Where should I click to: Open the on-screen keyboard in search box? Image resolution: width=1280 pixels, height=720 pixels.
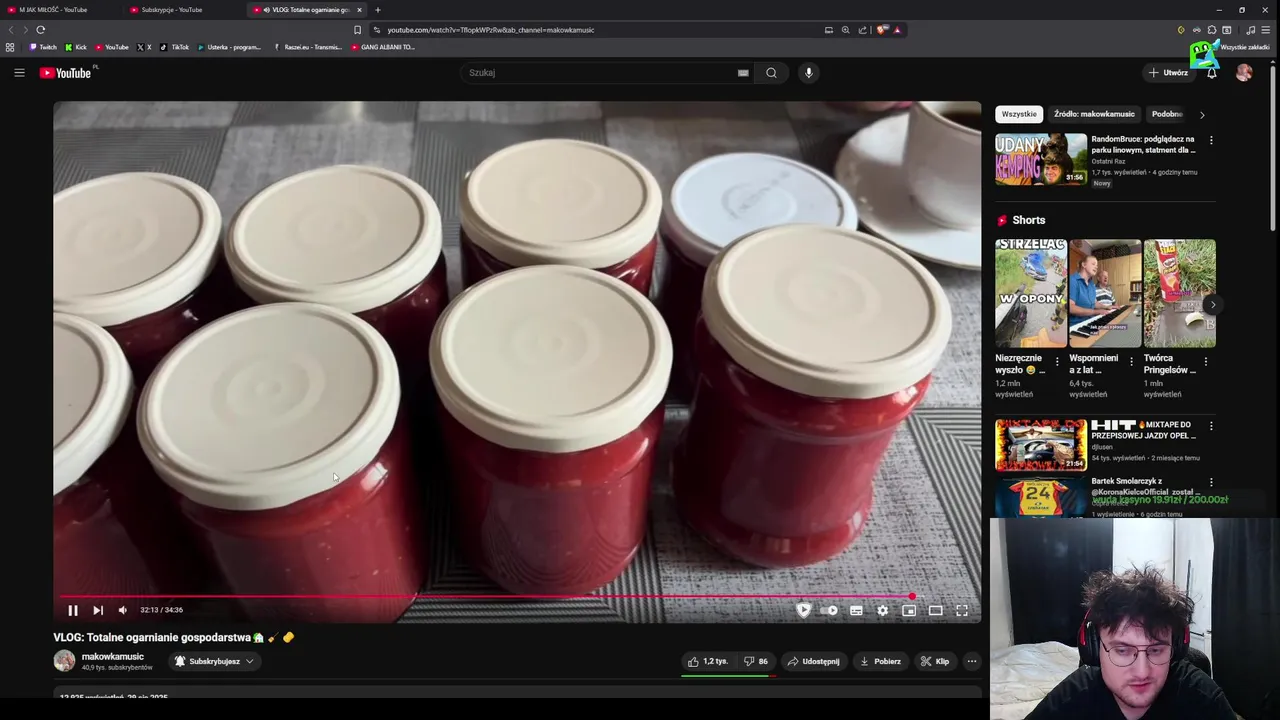tap(743, 72)
